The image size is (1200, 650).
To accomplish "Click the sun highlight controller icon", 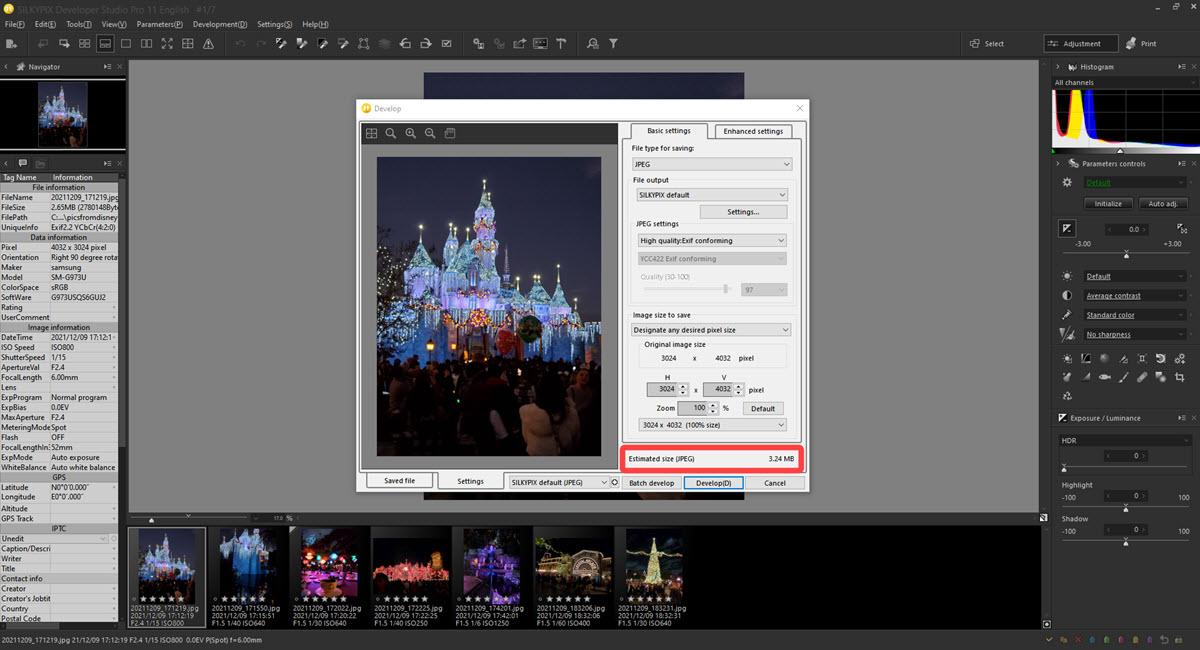I will [1067, 359].
